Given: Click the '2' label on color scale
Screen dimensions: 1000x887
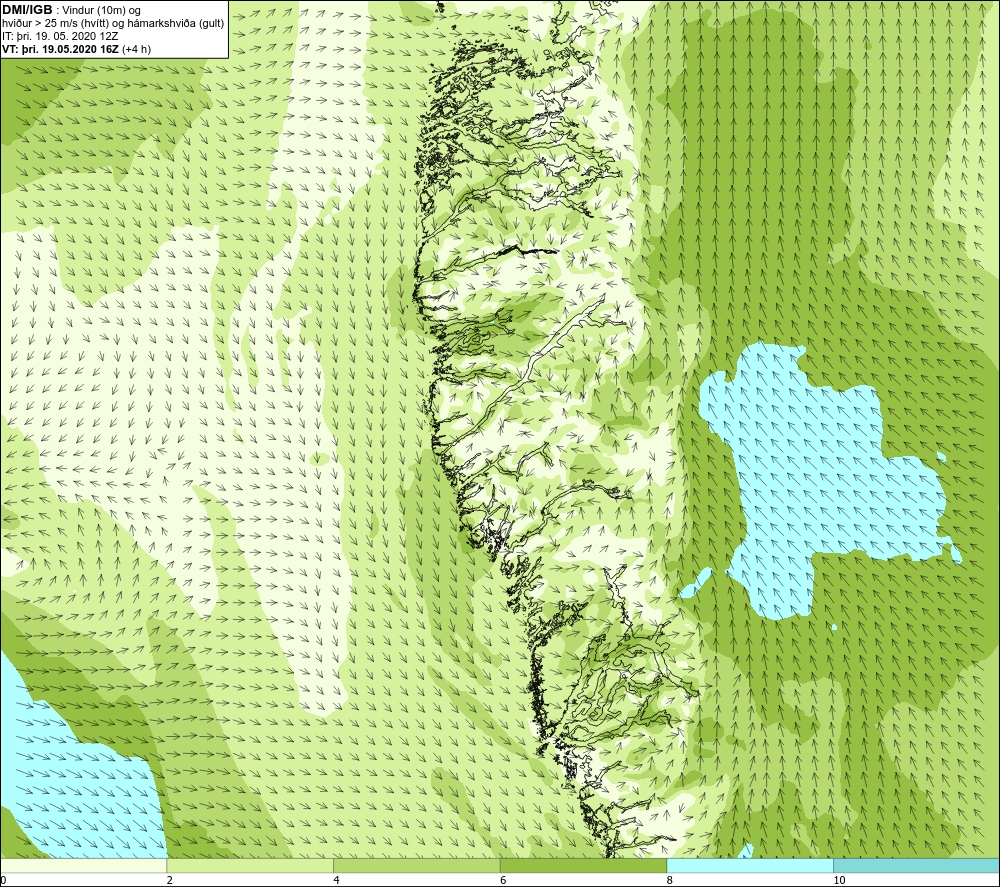Looking at the screenshot, I should pyautogui.click(x=170, y=880).
